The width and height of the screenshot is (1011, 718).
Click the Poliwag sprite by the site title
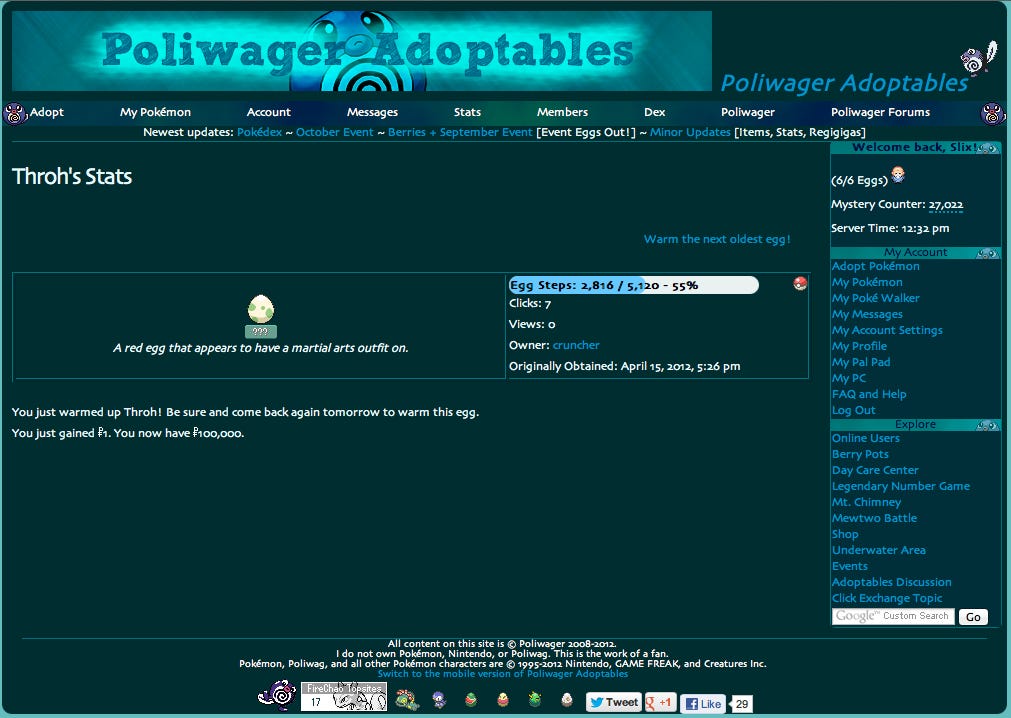pyautogui.click(x=977, y=58)
